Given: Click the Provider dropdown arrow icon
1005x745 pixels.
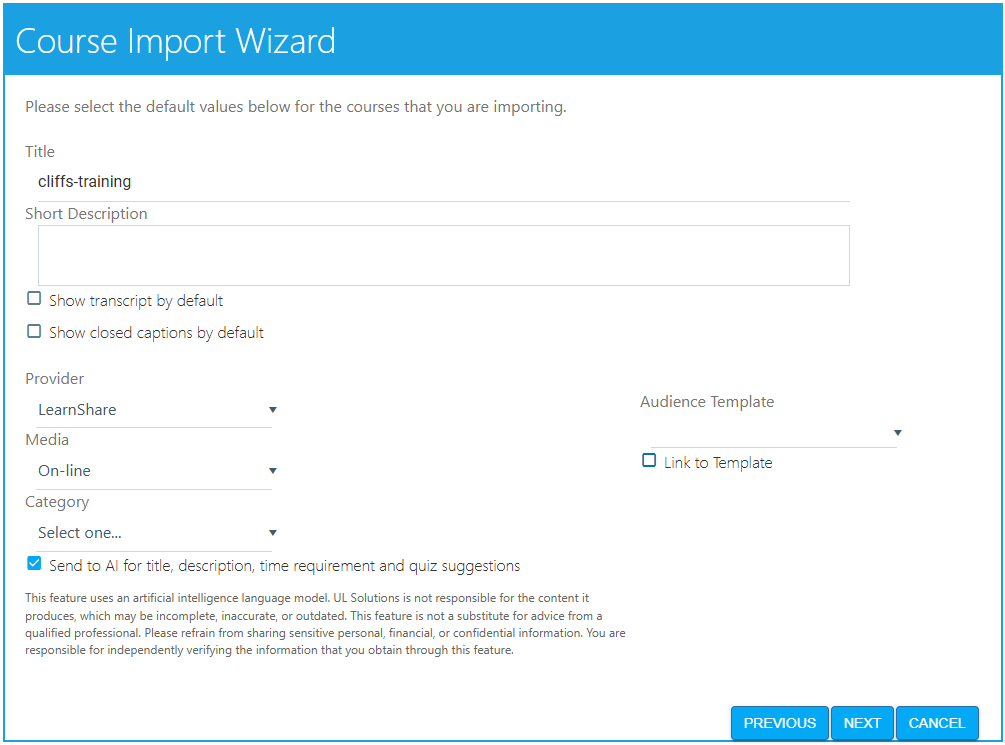Looking at the screenshot, I should pyautogui.click(x=273, y=410).
